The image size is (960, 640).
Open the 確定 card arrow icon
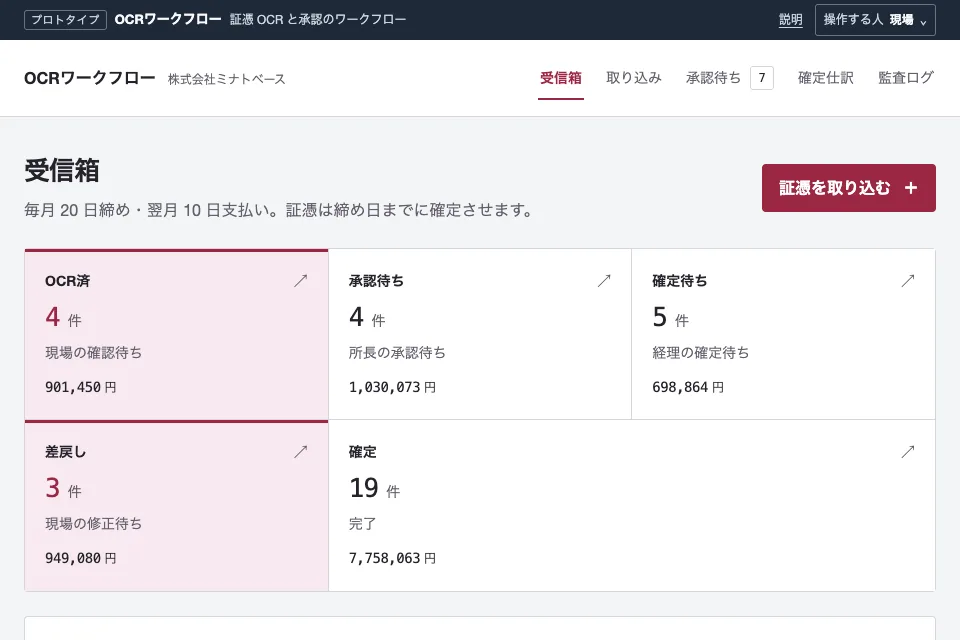(907, 451)
